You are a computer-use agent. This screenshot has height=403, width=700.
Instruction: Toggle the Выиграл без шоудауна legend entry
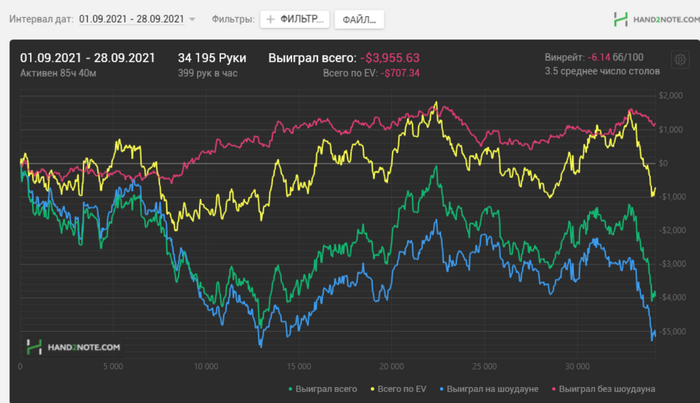point(604,389)
